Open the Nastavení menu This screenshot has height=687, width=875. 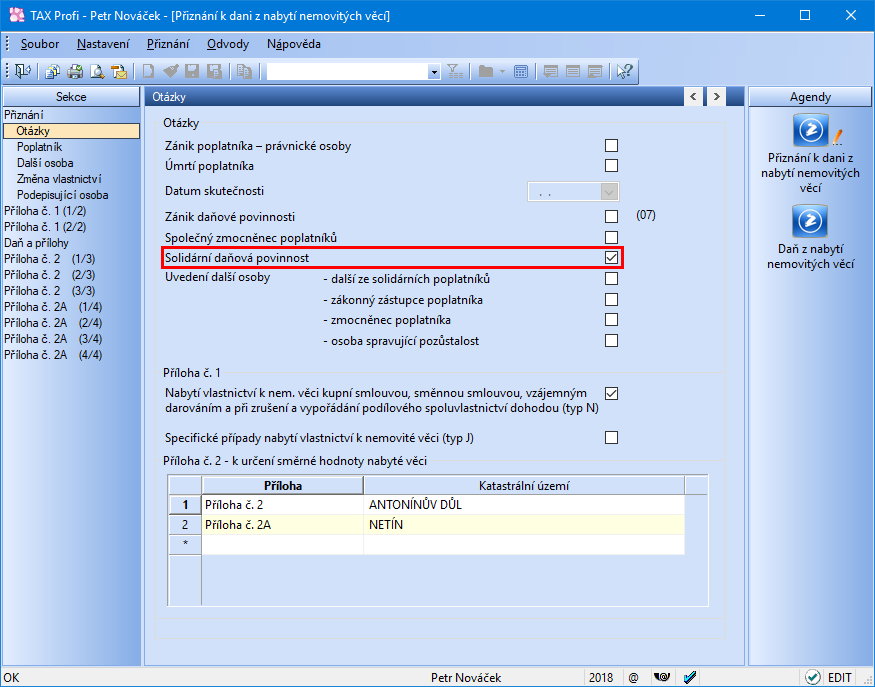coord(103,44)
